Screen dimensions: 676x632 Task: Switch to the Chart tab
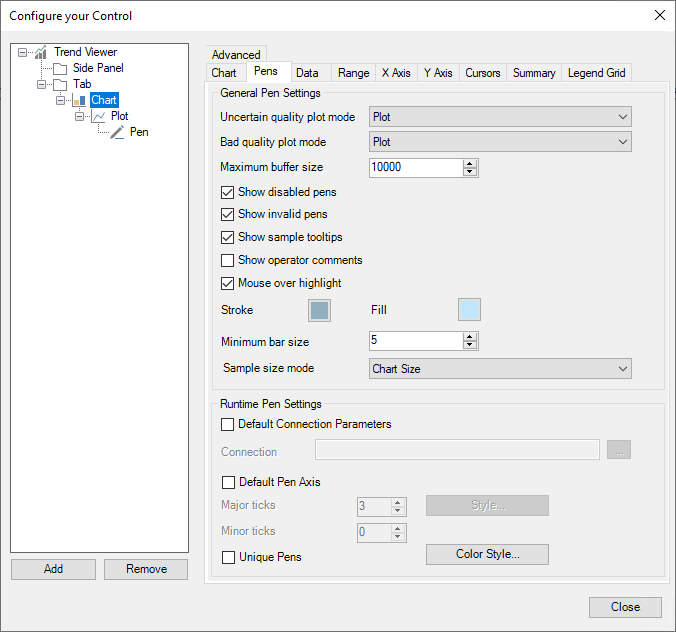click(224, 73)
